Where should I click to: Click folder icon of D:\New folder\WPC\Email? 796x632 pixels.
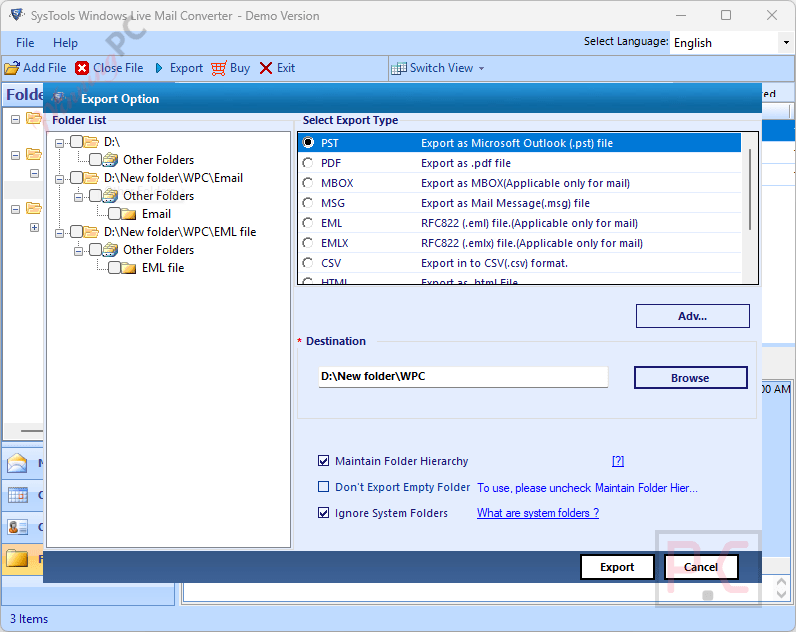pyautogui.click(x=91, y=178)
